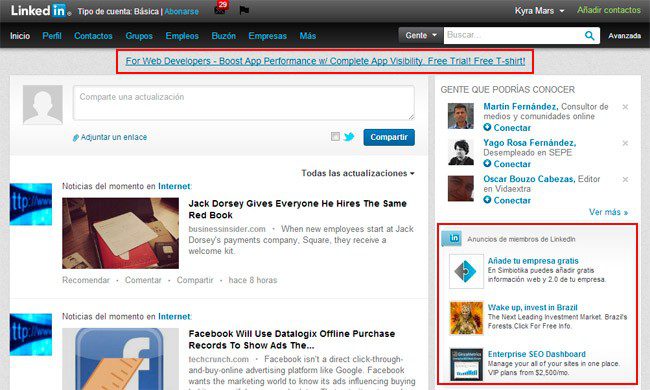Click the Internet channel icon beside the Dorsey story
Screen dimensions: 650x390
31,204
